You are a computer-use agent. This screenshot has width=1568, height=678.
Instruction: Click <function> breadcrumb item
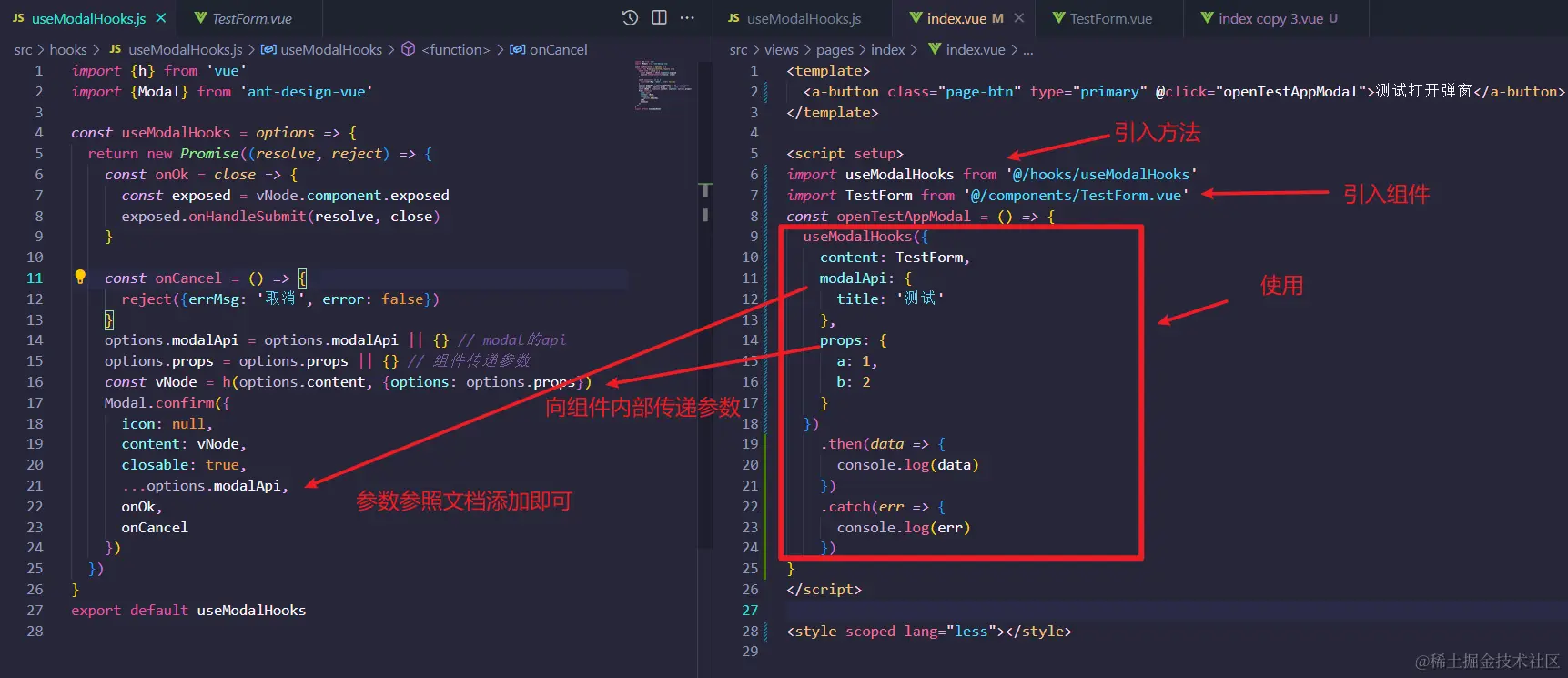point(455,50)
